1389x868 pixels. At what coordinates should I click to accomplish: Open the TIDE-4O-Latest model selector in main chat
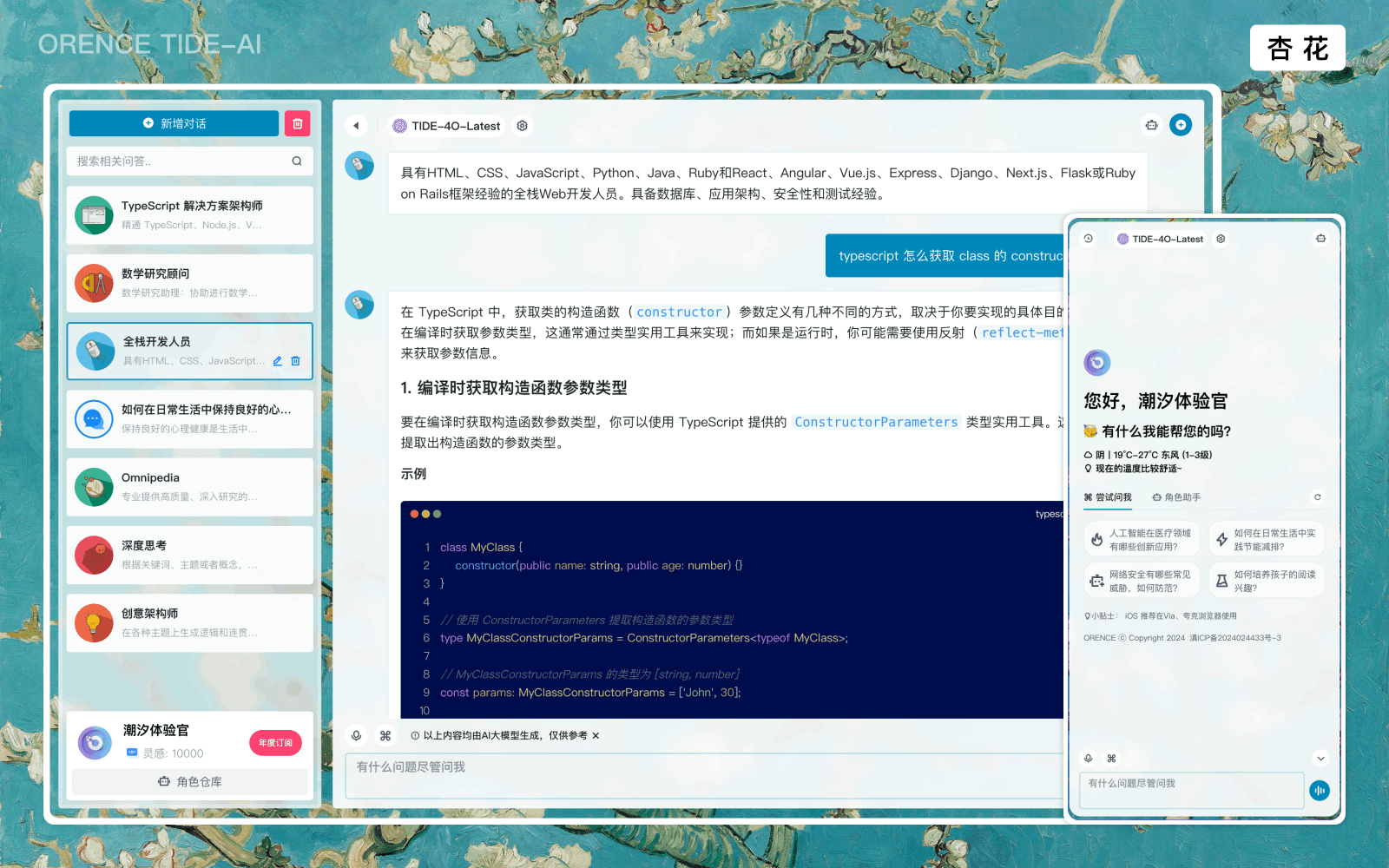pyautogui.click(x=446, y=126)
